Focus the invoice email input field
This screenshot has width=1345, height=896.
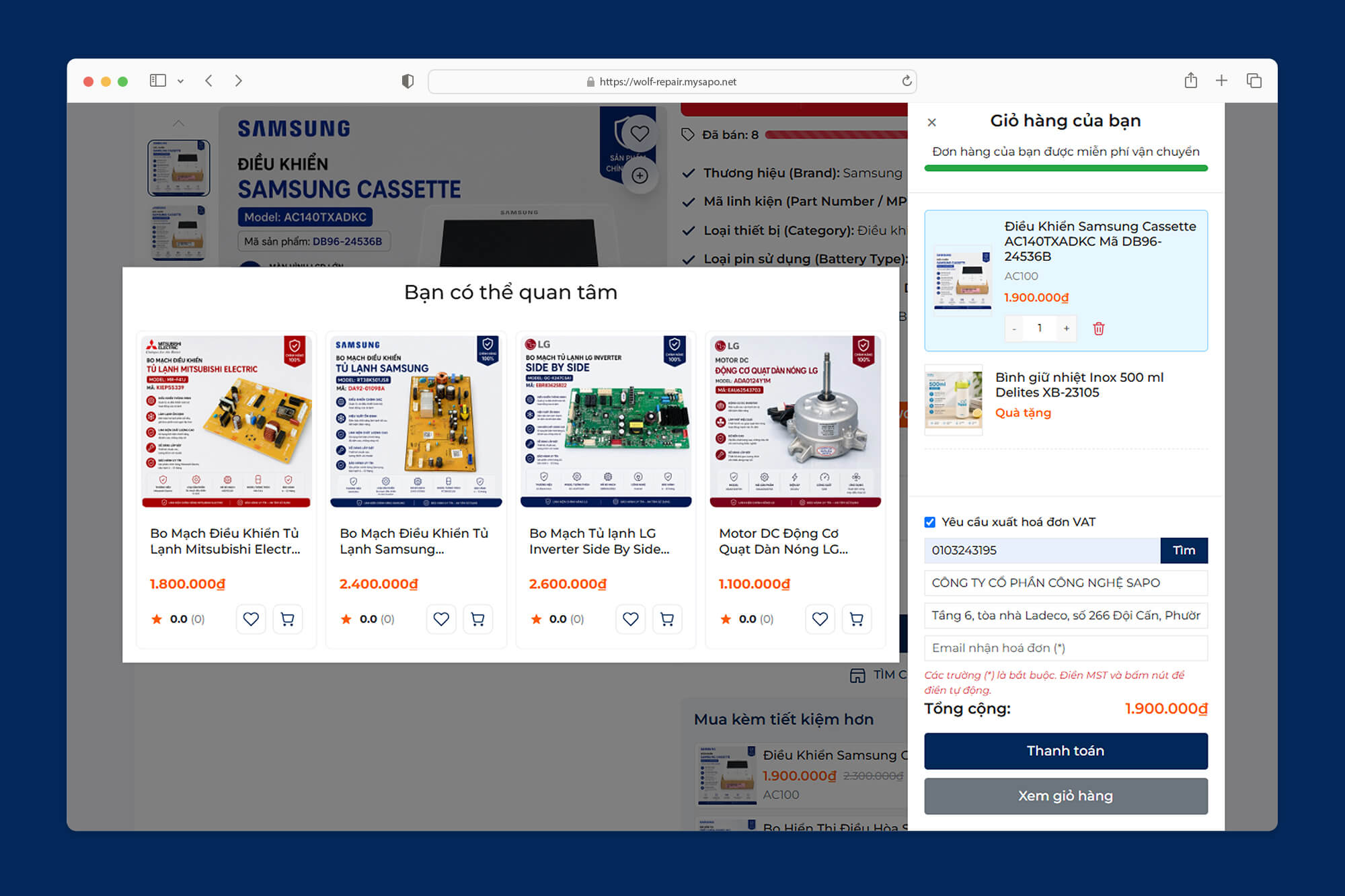[x=1066, y=648]
